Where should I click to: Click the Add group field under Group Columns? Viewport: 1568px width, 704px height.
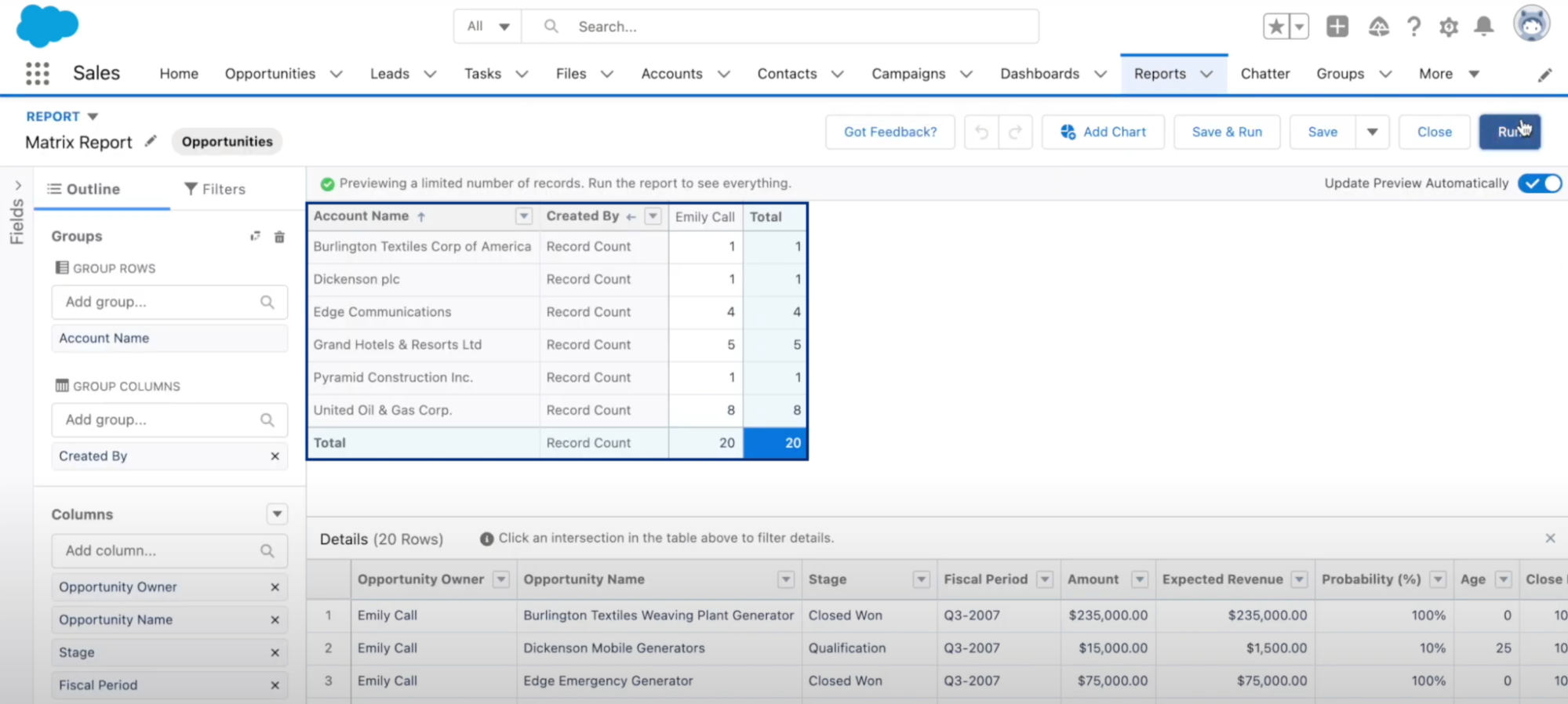[169, 420]
